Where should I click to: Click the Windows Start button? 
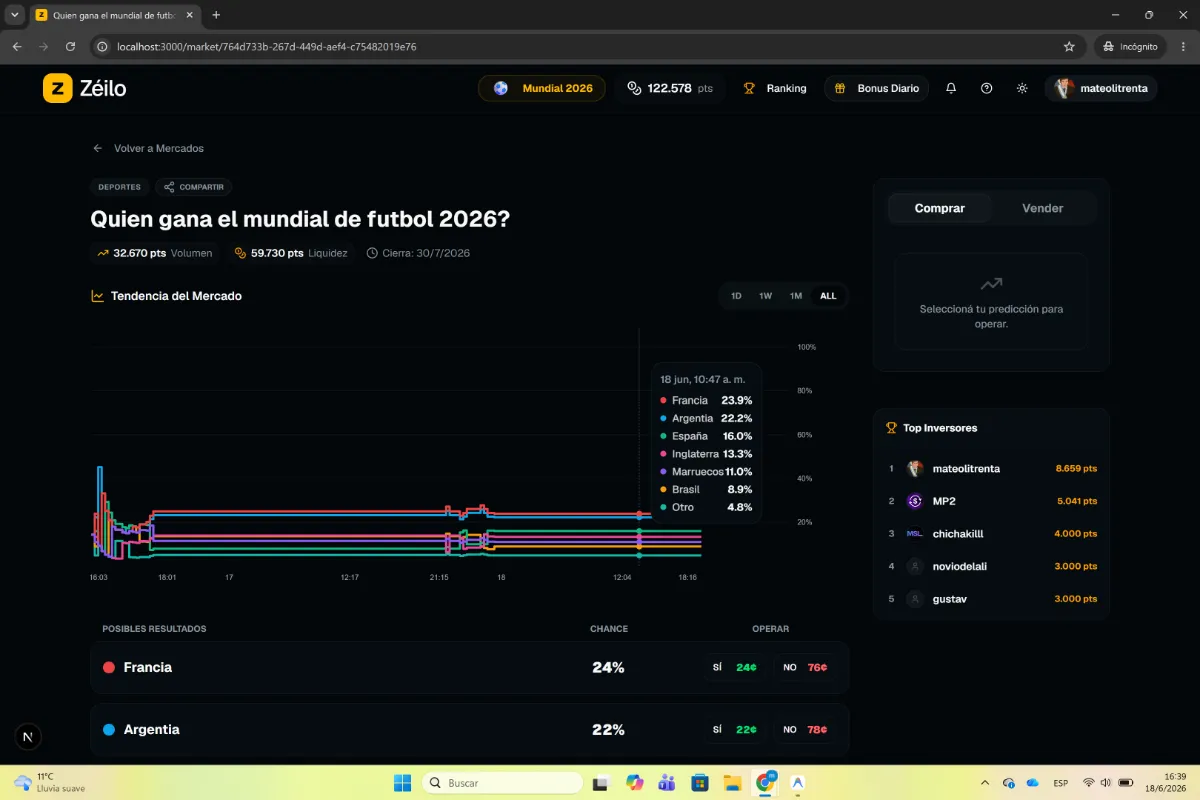(x=402, y=782)
